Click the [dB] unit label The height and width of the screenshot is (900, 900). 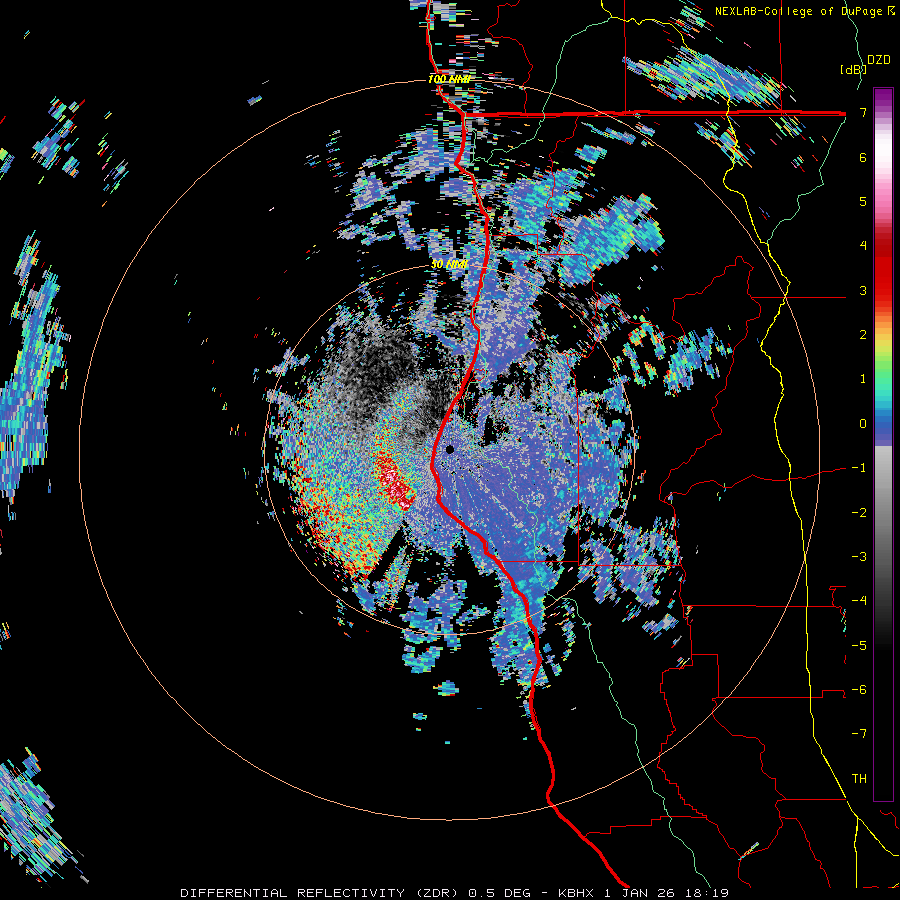point(854,69)
